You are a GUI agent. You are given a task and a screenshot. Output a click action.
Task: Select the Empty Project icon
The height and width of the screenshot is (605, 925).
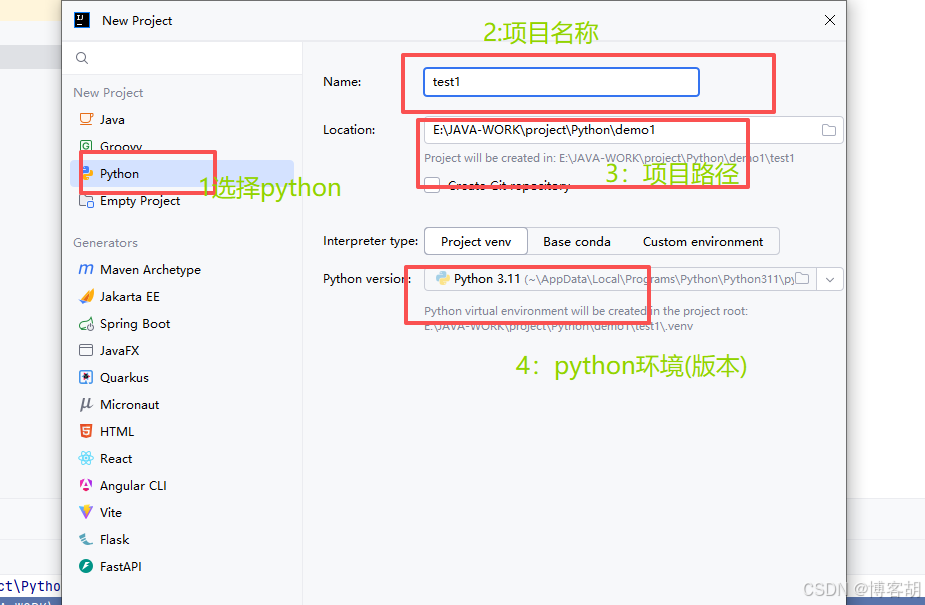click(86, 200)
